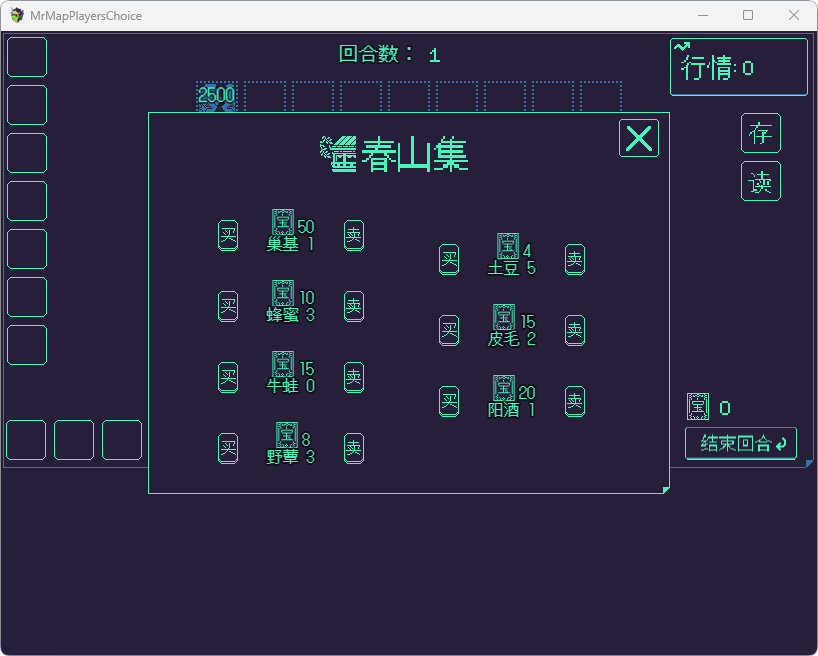Sell 巢基 with the 卖 button
This screenshot has height=656, width=818.
coord(354,235)
